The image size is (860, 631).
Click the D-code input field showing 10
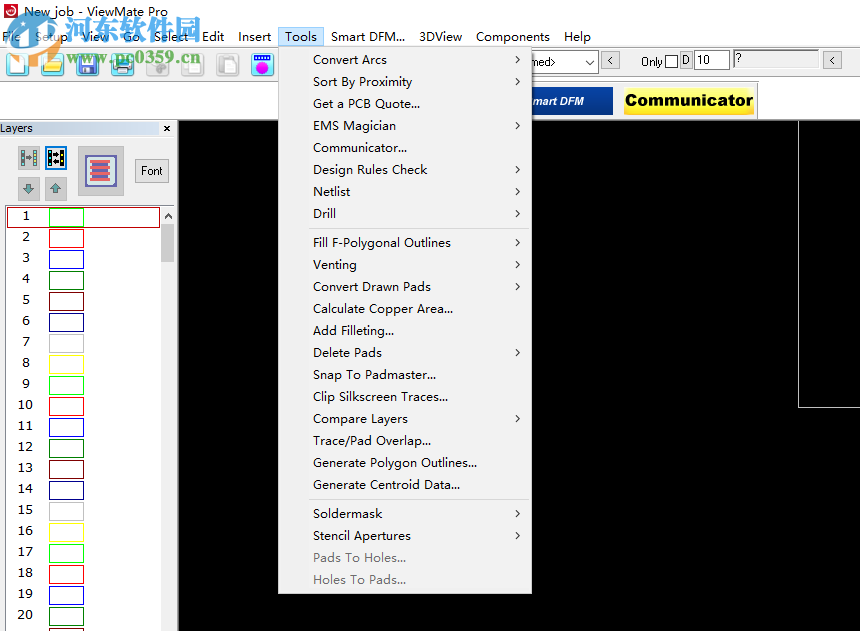pyautogui.click(x=711, y=61)
